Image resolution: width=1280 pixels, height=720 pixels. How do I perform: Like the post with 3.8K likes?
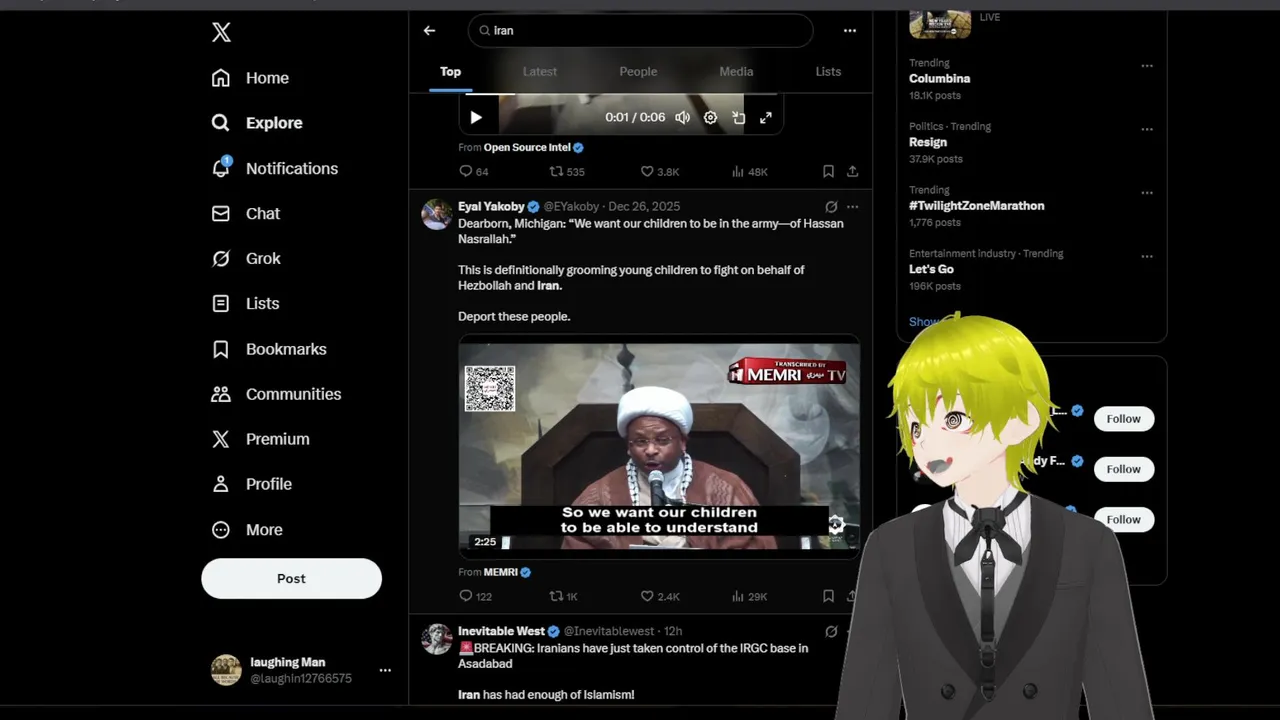pos(660,171)
